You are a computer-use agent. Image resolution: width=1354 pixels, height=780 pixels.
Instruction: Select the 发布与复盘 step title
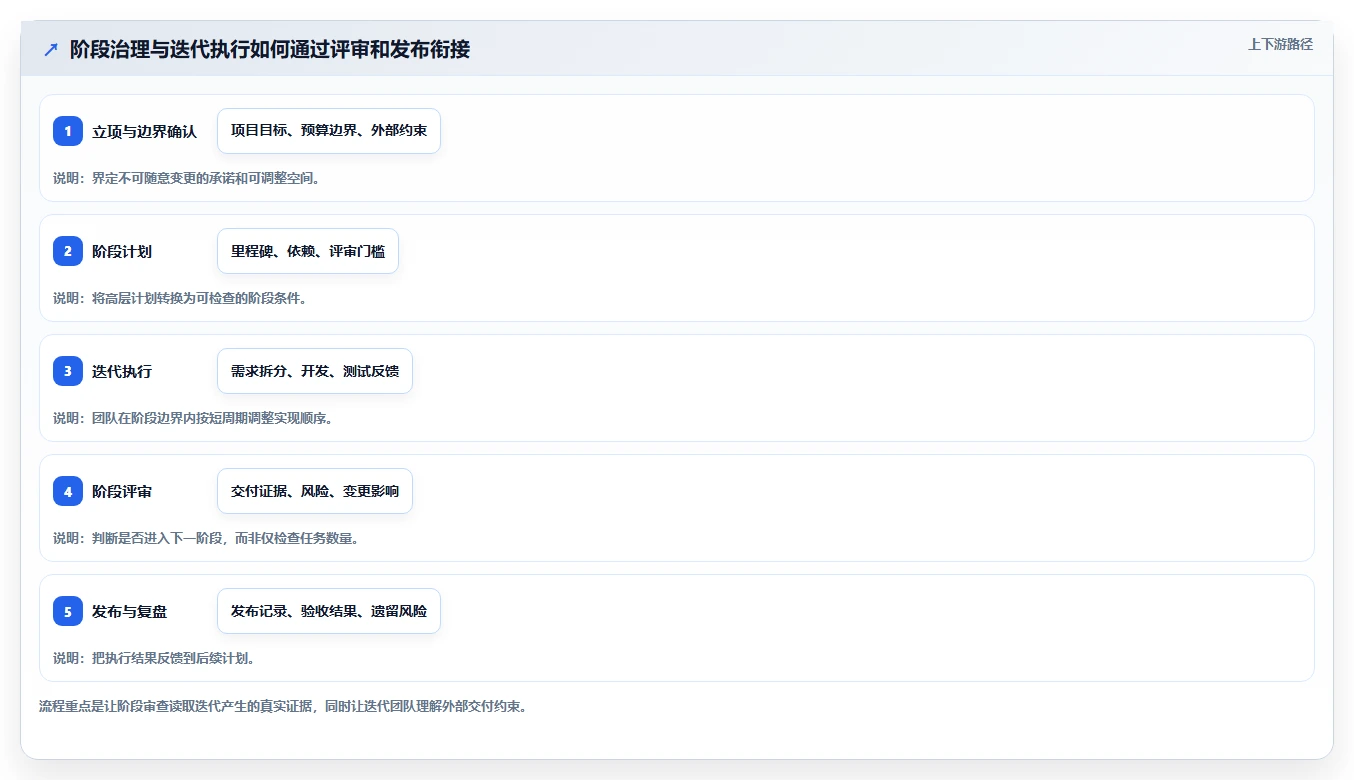[129, 611]
